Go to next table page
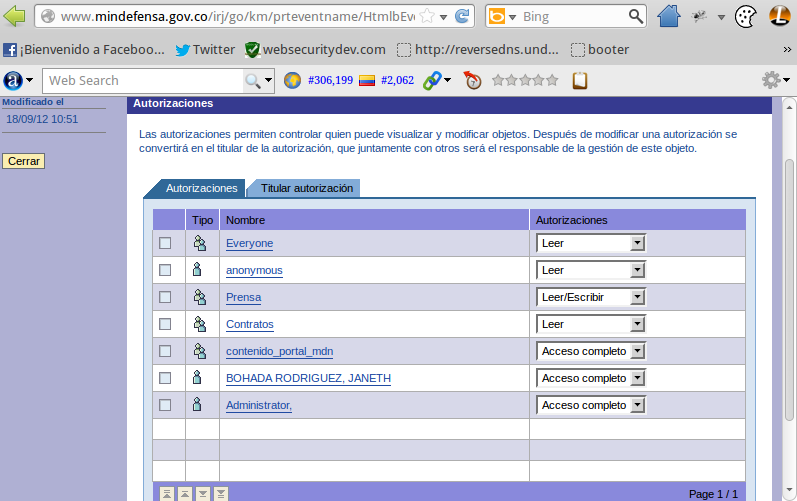797x501 pixels. point(203,493)
